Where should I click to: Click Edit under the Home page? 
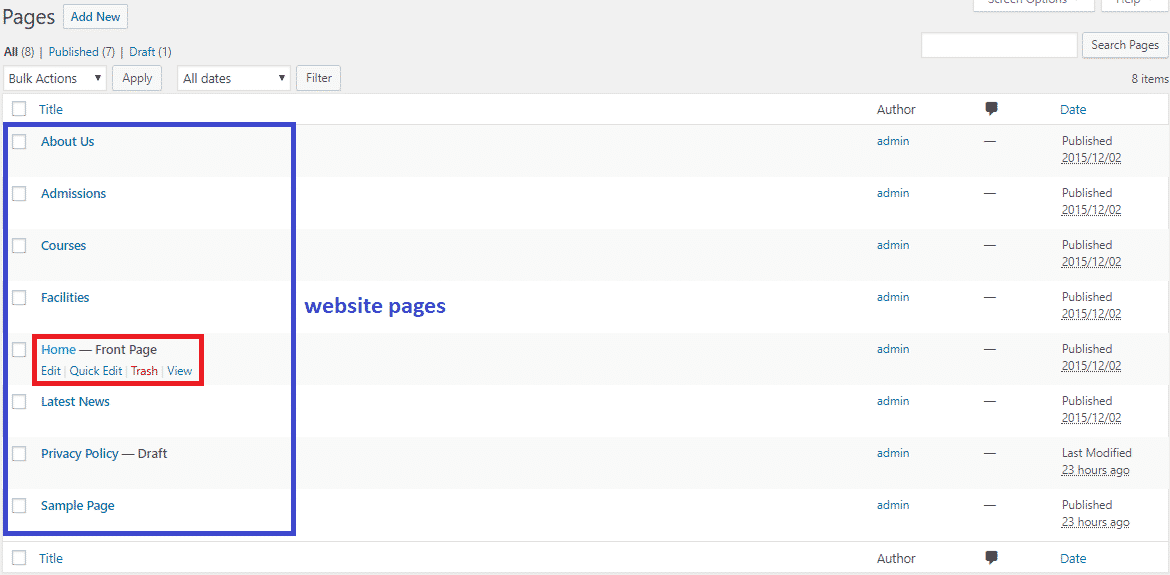pyautogui.click(x=51, y=371)
